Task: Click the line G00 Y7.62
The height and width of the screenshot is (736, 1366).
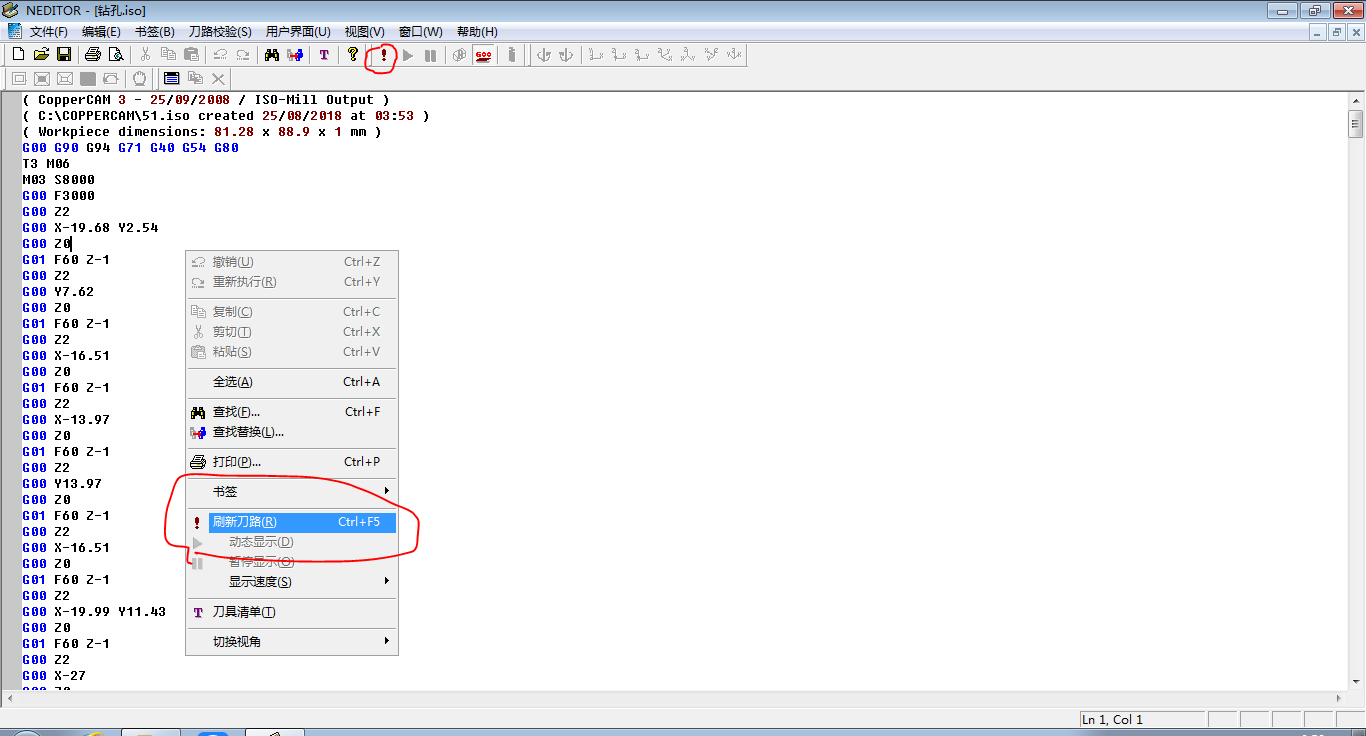Action: [58, 292]
